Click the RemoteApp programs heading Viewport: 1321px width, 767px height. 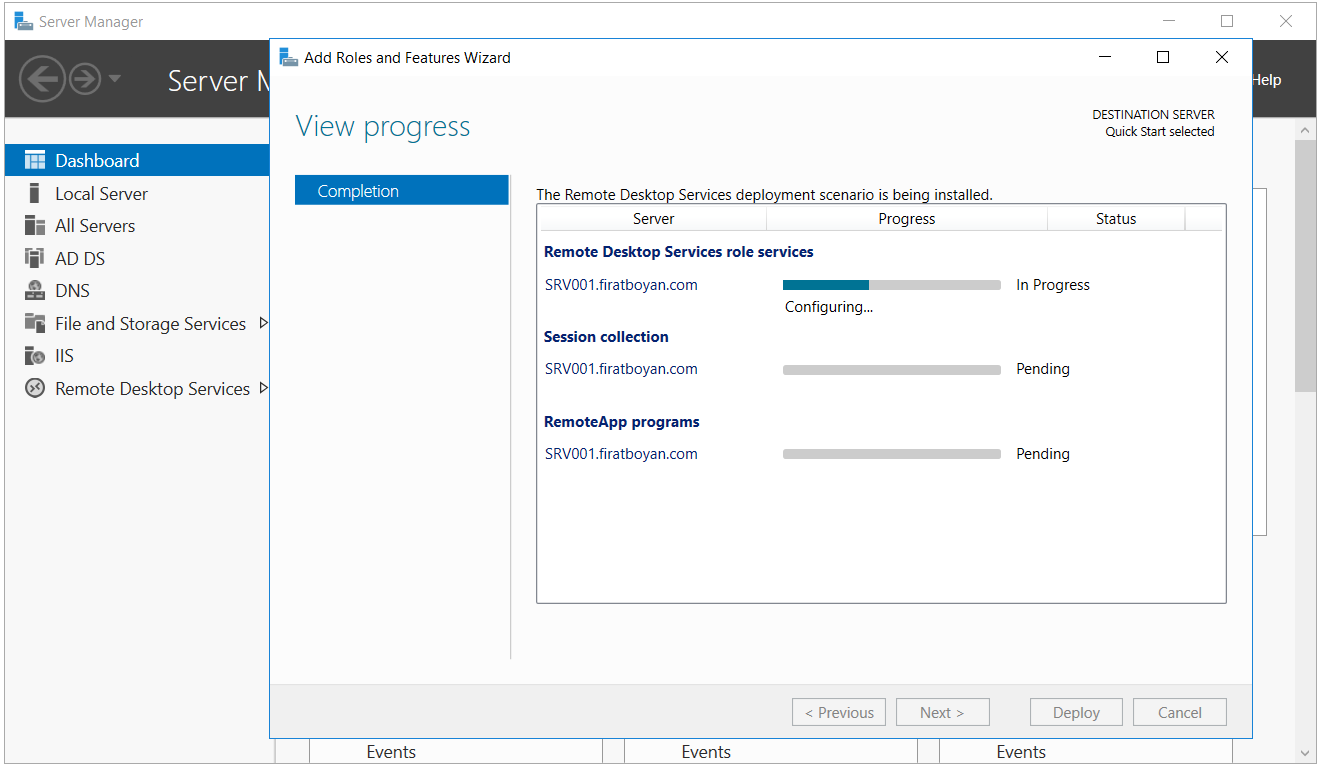click(622, 422)
